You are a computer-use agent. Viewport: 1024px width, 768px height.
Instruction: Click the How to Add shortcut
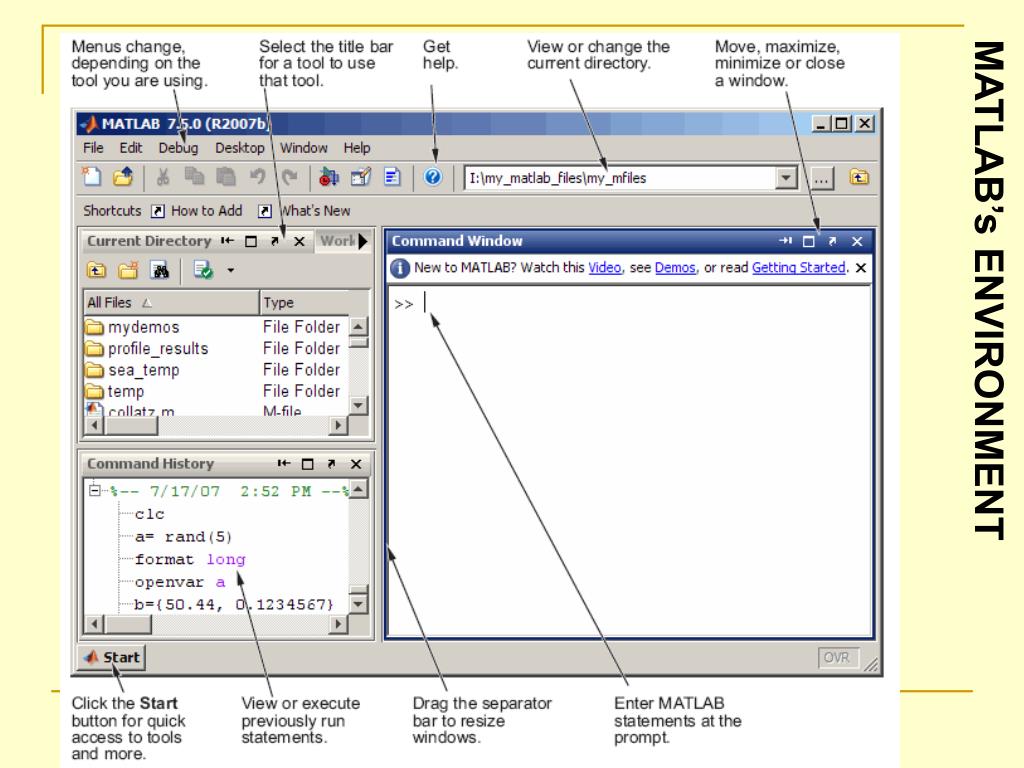197,211
